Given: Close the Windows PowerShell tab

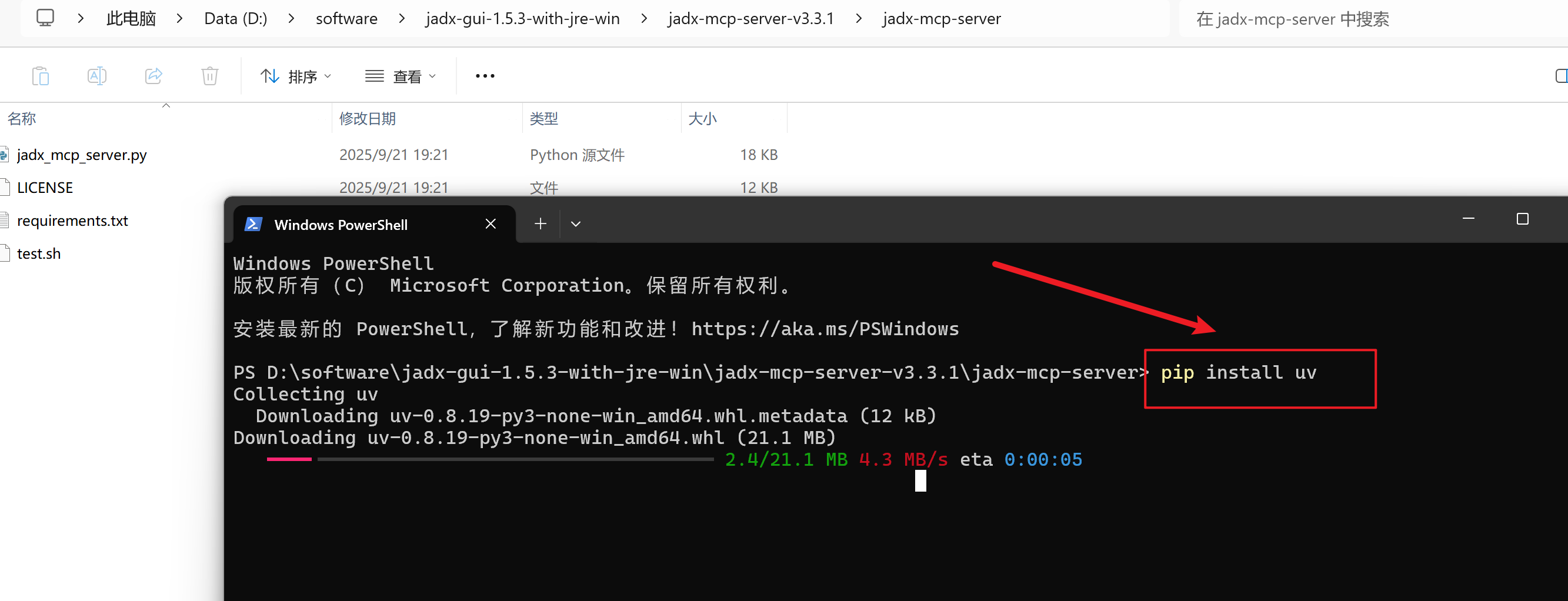Looking at the screenshot, I should click(x=491, y=224).
